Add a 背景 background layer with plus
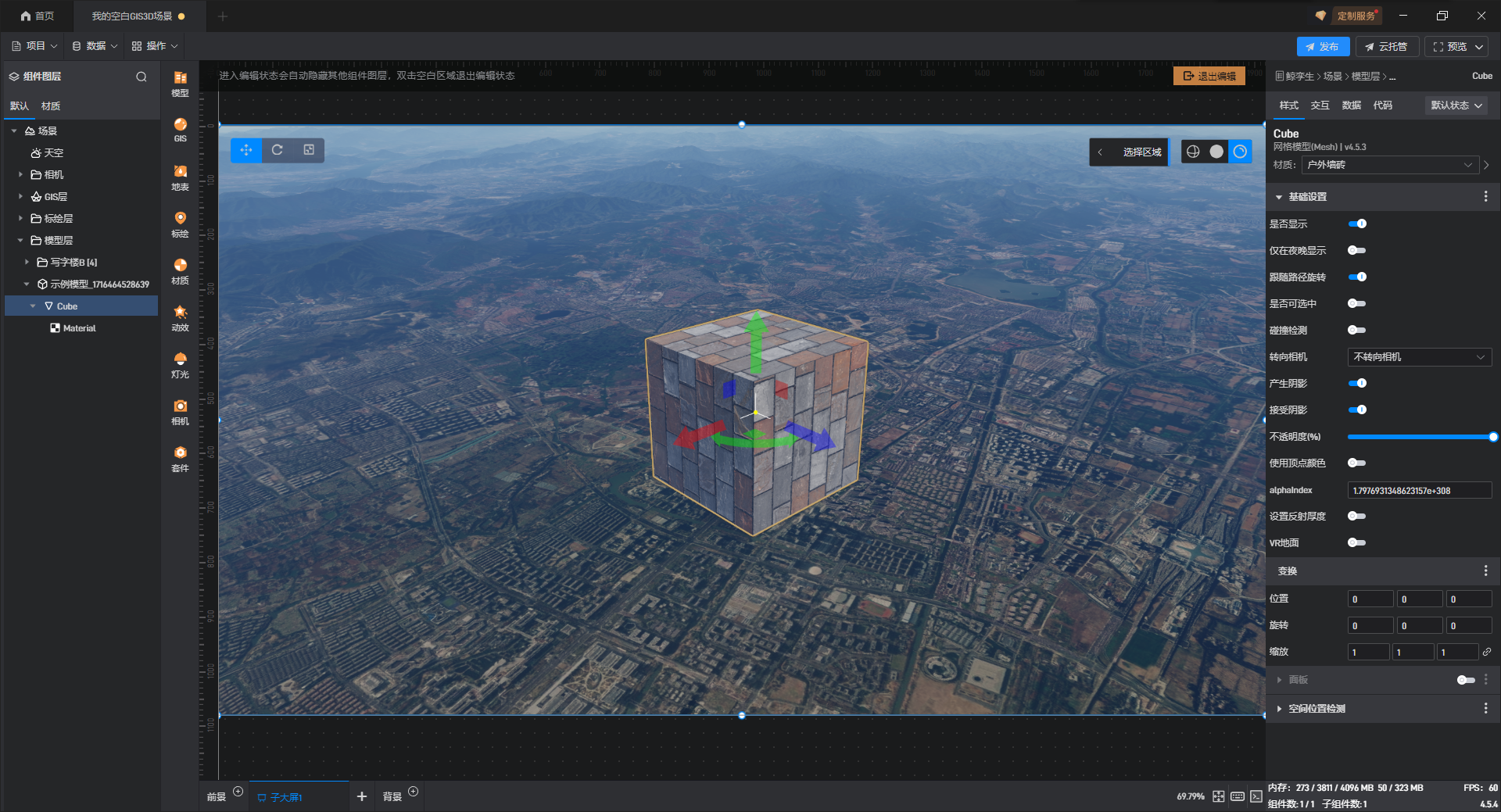 pyautogui.click(x=414, y=792)
